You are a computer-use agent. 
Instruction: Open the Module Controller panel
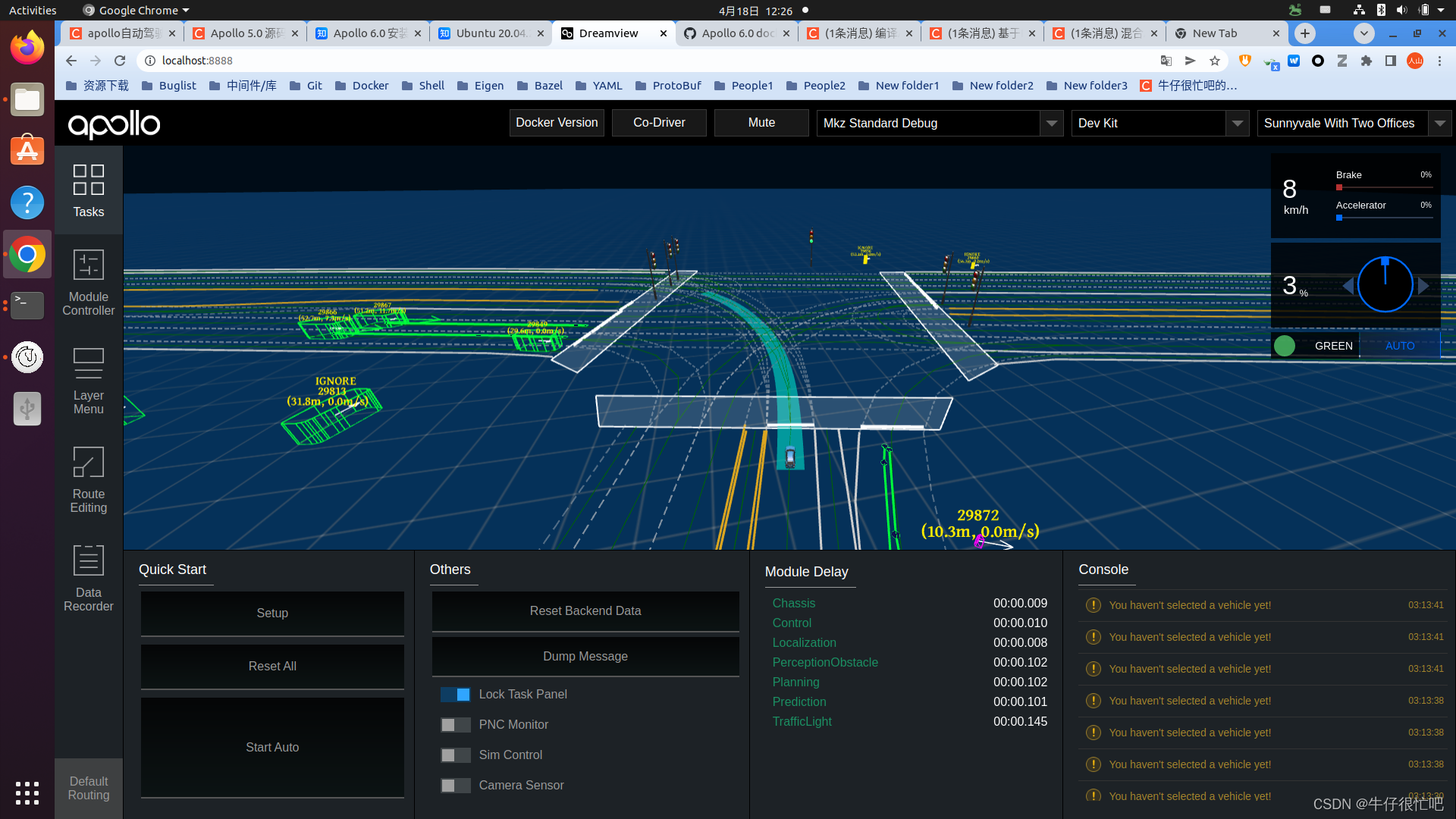pyautogui.click(x=88, y=282)
